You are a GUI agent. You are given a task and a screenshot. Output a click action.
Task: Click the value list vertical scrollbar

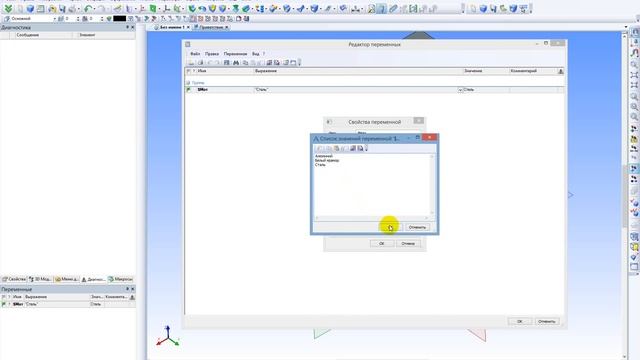[432, 185]
